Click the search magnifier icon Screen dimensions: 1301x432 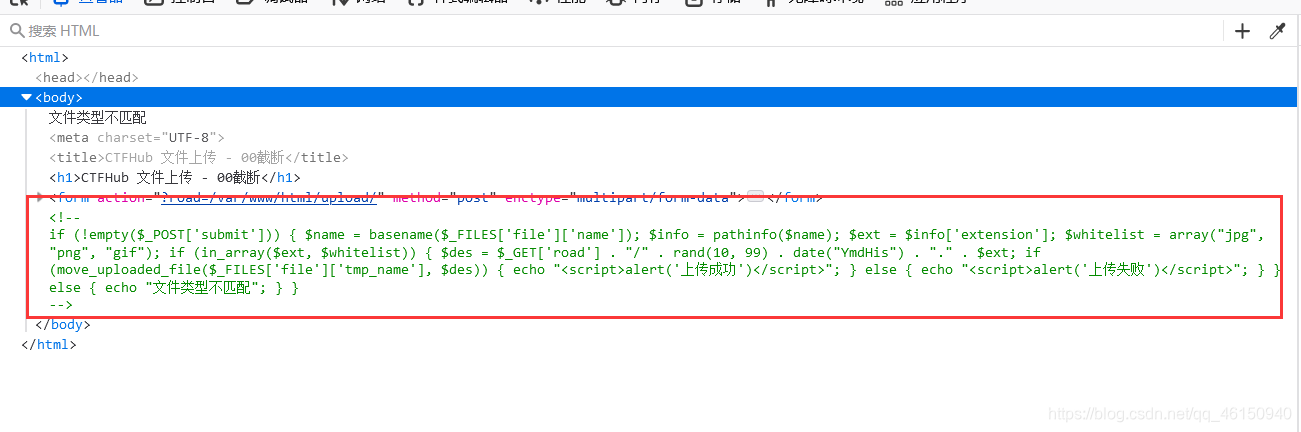(16, 31)
